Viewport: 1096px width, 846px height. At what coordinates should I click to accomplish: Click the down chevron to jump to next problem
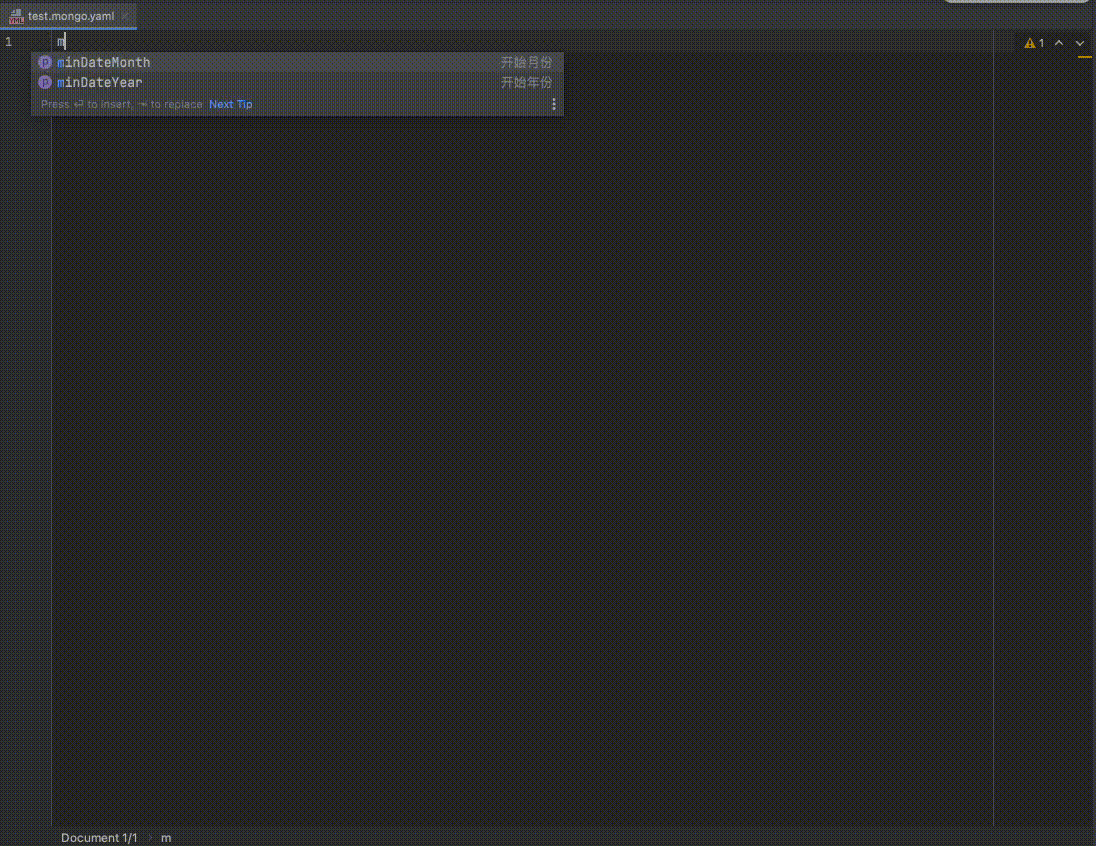[x=1079, y=43]
